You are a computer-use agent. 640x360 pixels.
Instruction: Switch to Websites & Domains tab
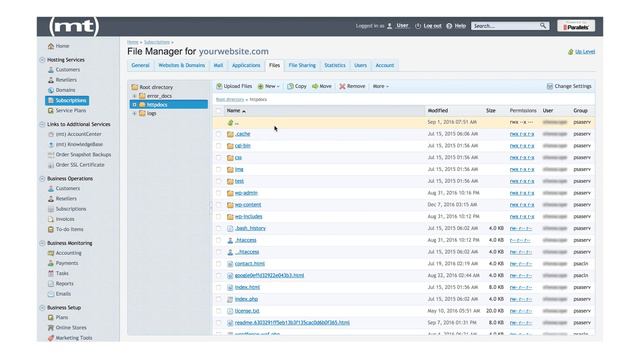pyautogui.click(x=182, y=65)
